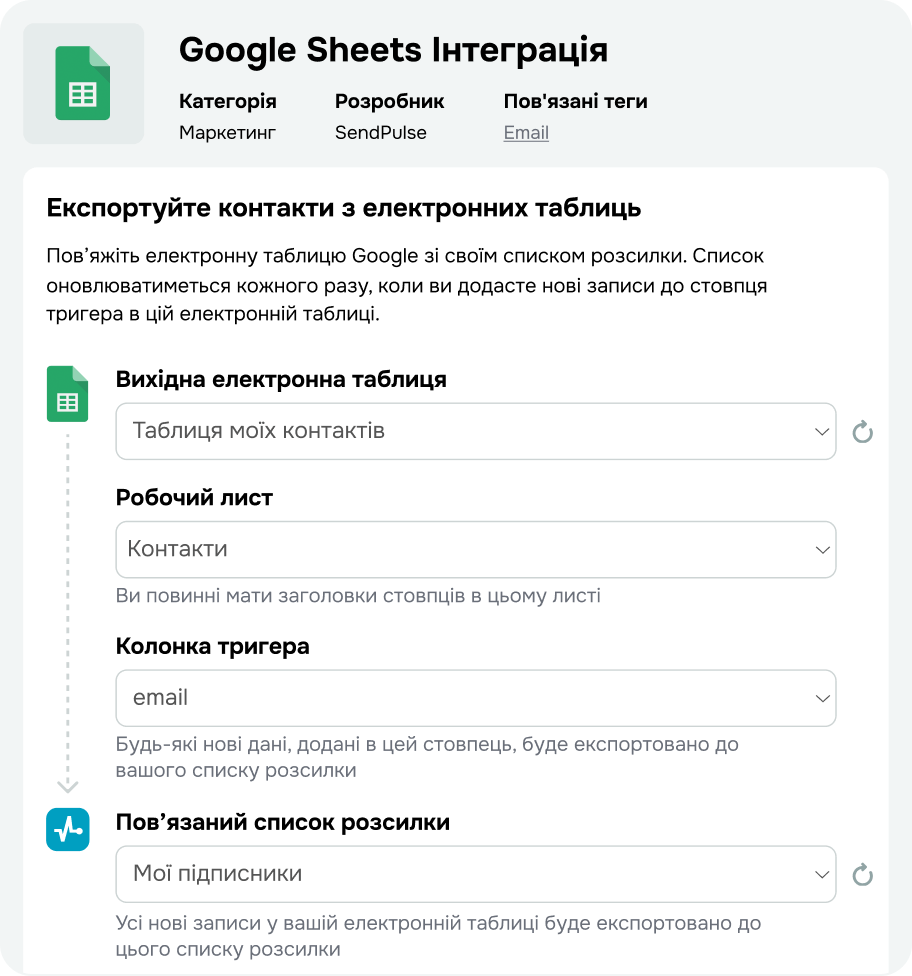This screenshot has height=976, width=912.
Task: Refresh the linked mailing list options
Action: click(x=862, y=875)
